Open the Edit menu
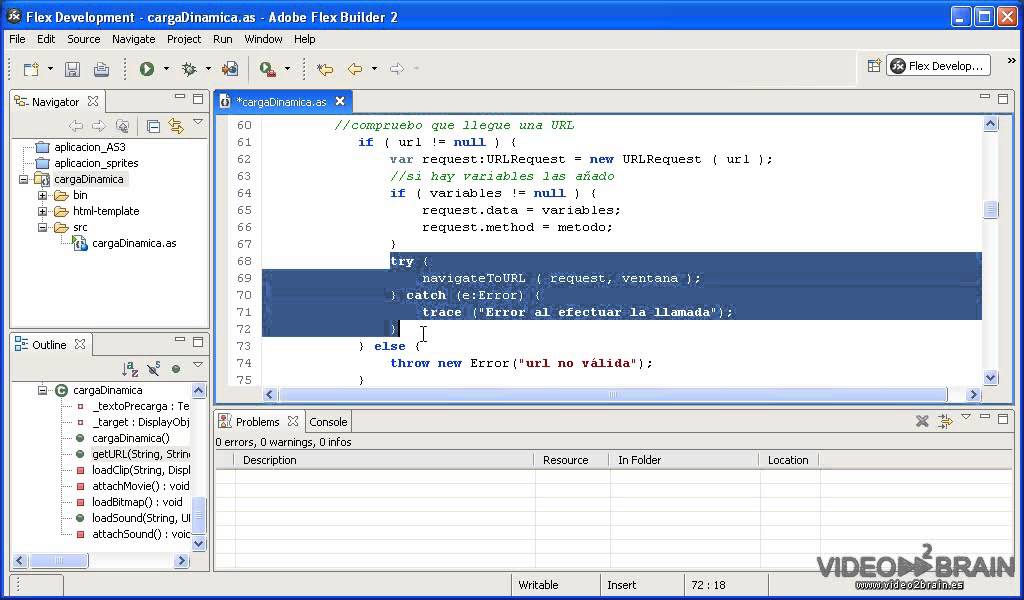 (46, 39)
